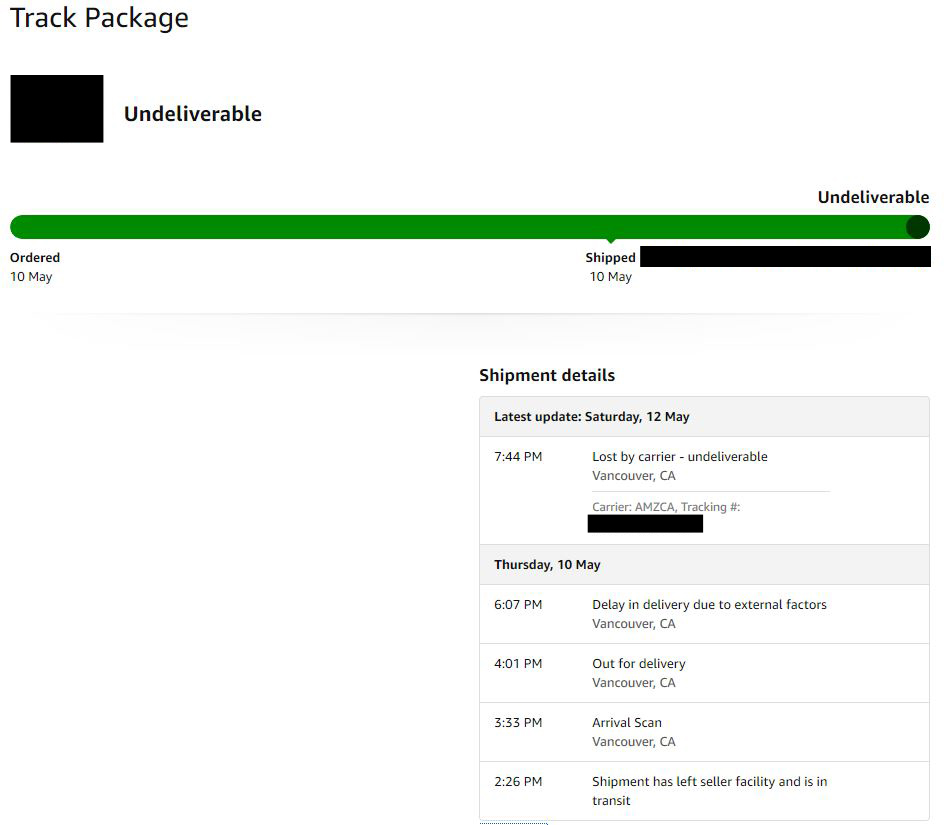
Task: Open the product thumbnail image
Action: click(x=56, y=108)
